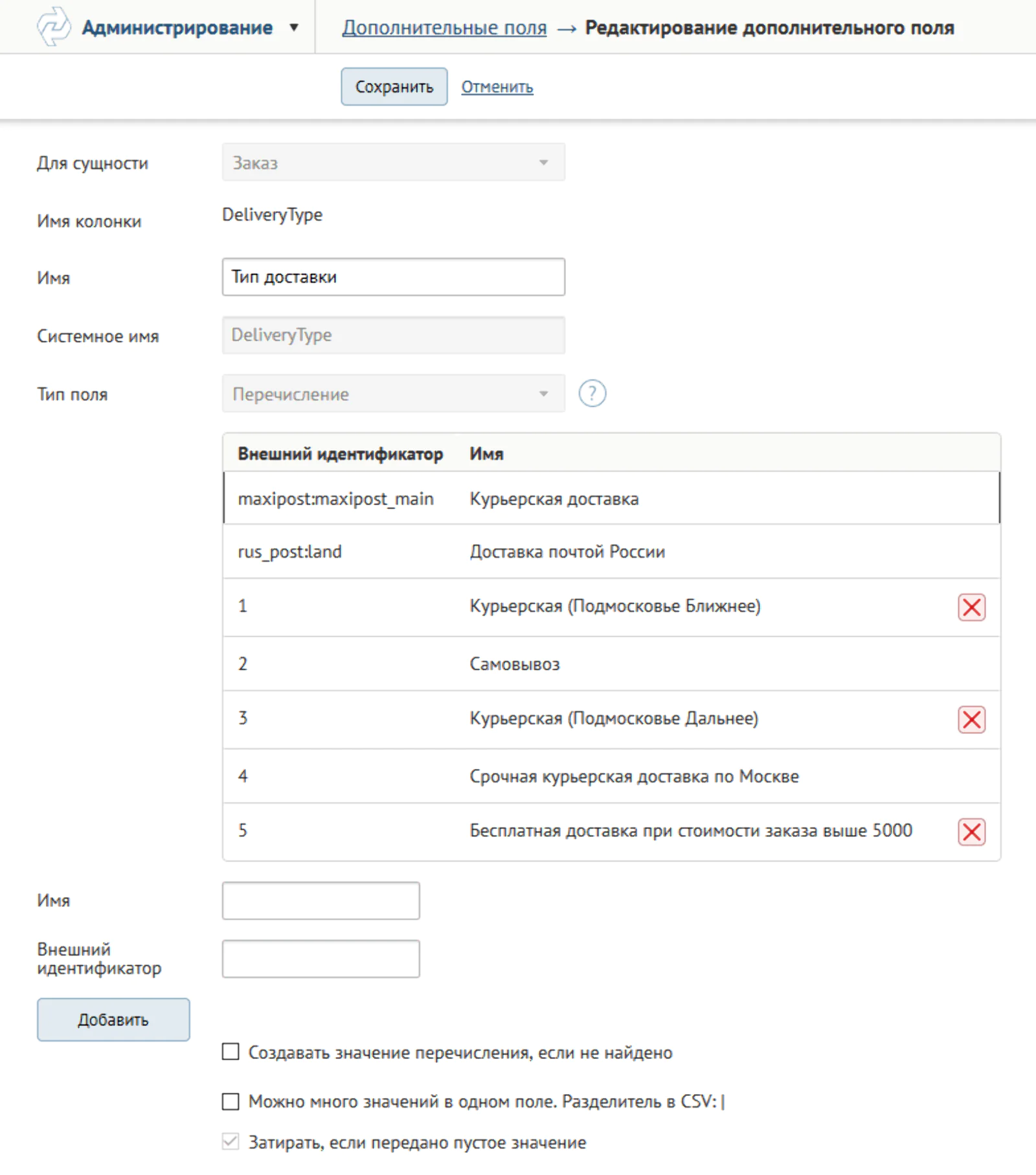Screen dimensions: 1036x1175
Task: Click the Добавить button
Action: [113, 1020]
